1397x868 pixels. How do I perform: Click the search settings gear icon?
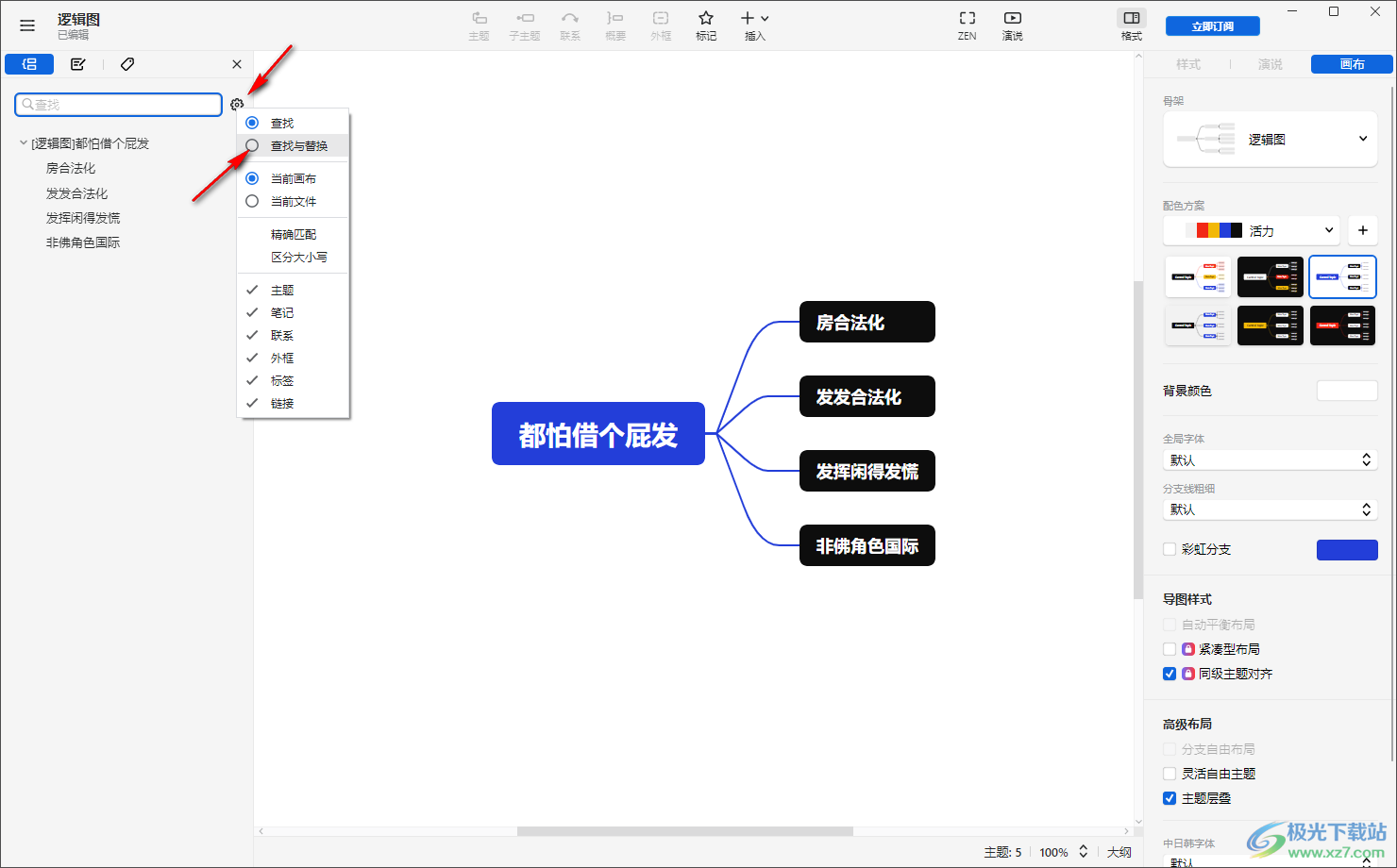point(237,104)
